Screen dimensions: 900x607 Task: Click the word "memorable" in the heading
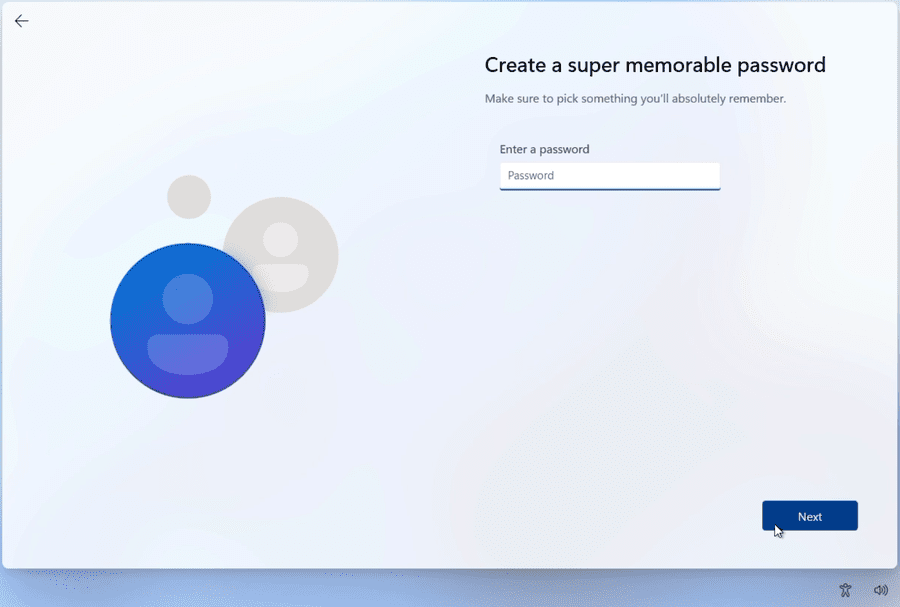tap(678, 65)
